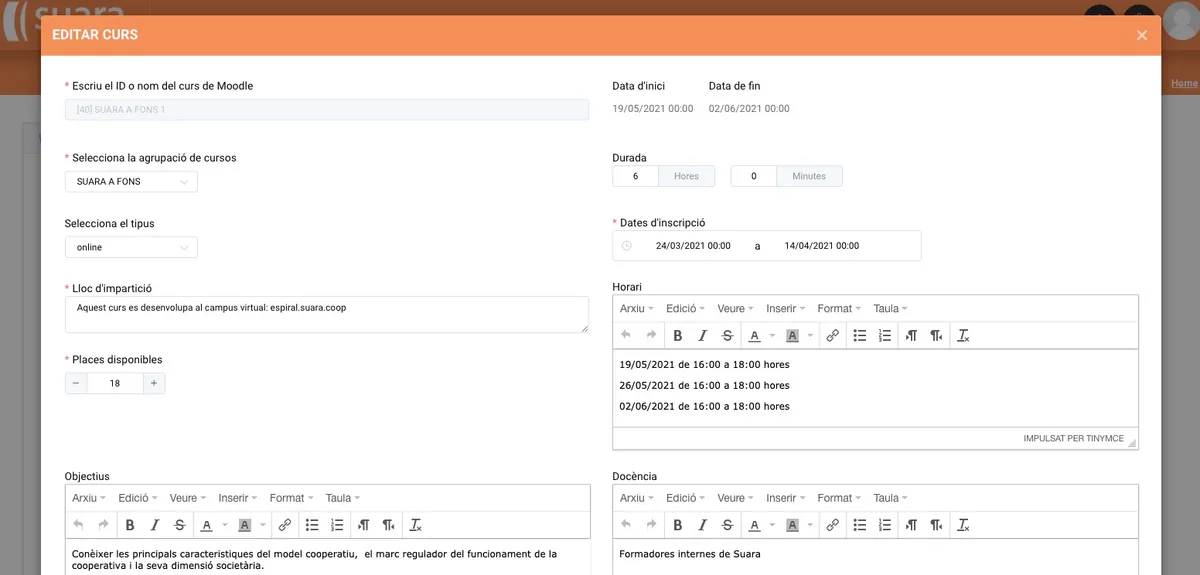
Task: Decrease places disponibles with minus button
Action: pos(76,383)
